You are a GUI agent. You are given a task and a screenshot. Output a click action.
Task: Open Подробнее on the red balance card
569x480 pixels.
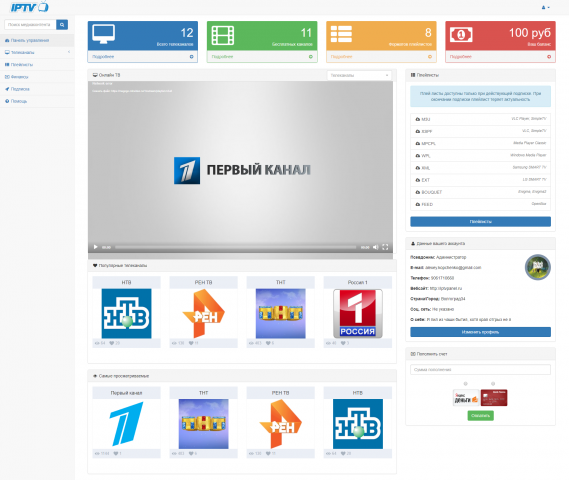[460, 57]
